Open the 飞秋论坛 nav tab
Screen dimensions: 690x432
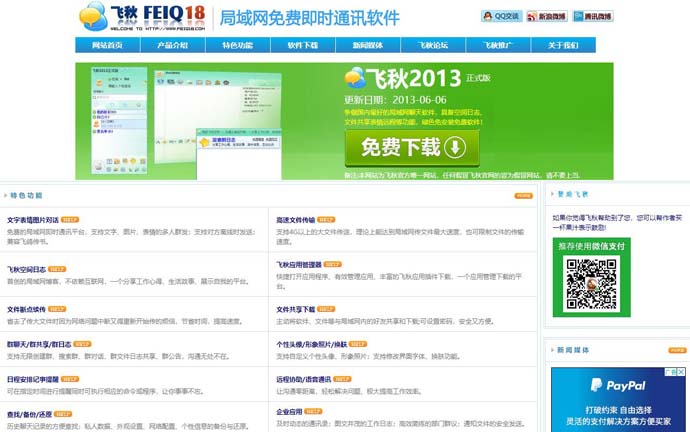click(433, 45)
